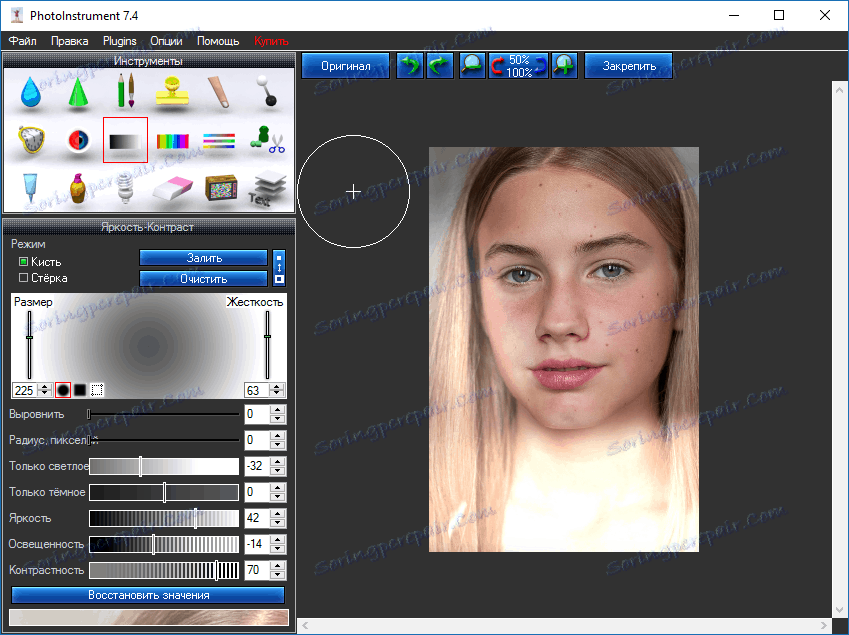Open the Файл menu
Viewport: 849px width, 635px height.
point(23,41)
